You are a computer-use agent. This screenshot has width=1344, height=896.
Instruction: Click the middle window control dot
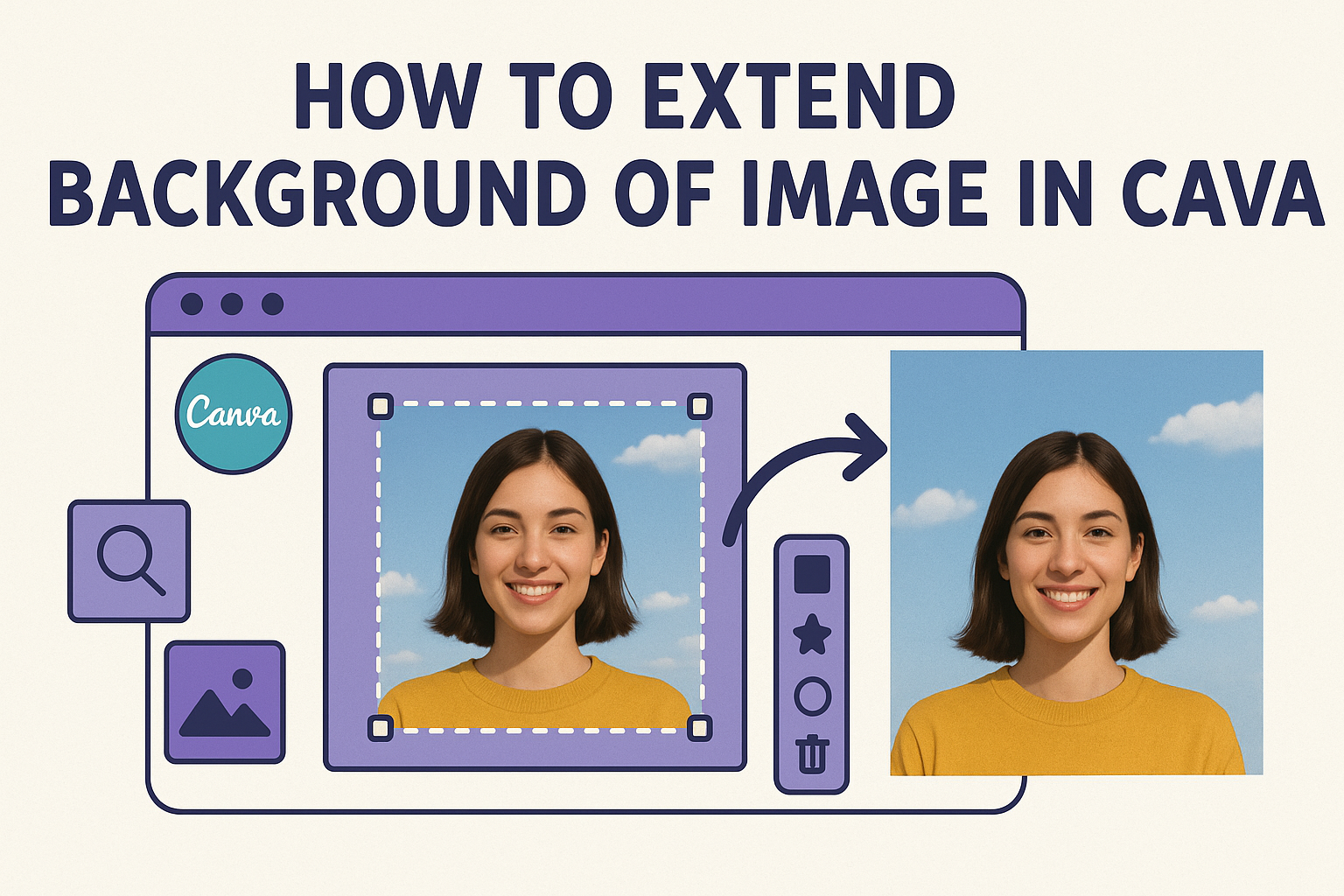pos(232,304)
